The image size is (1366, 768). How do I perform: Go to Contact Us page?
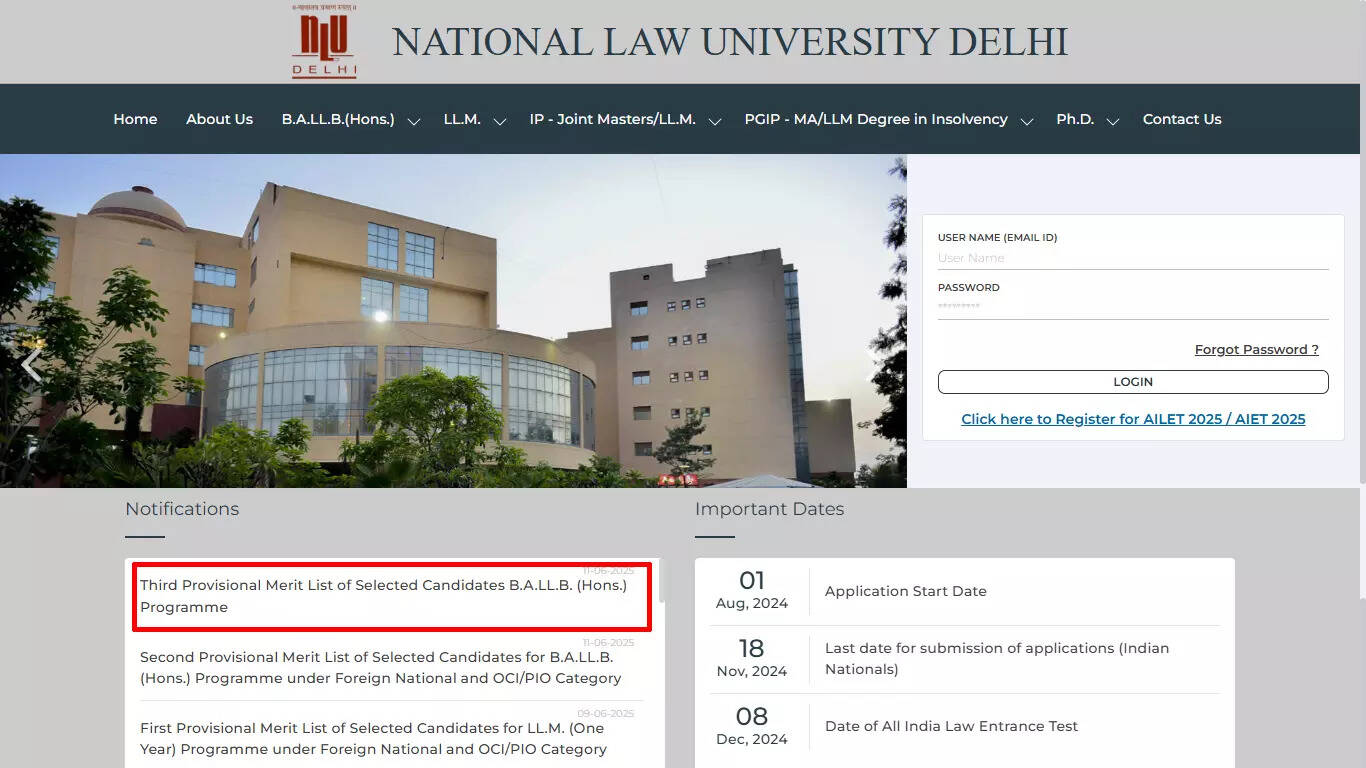pyautogui.click(x=1182, y=119)
